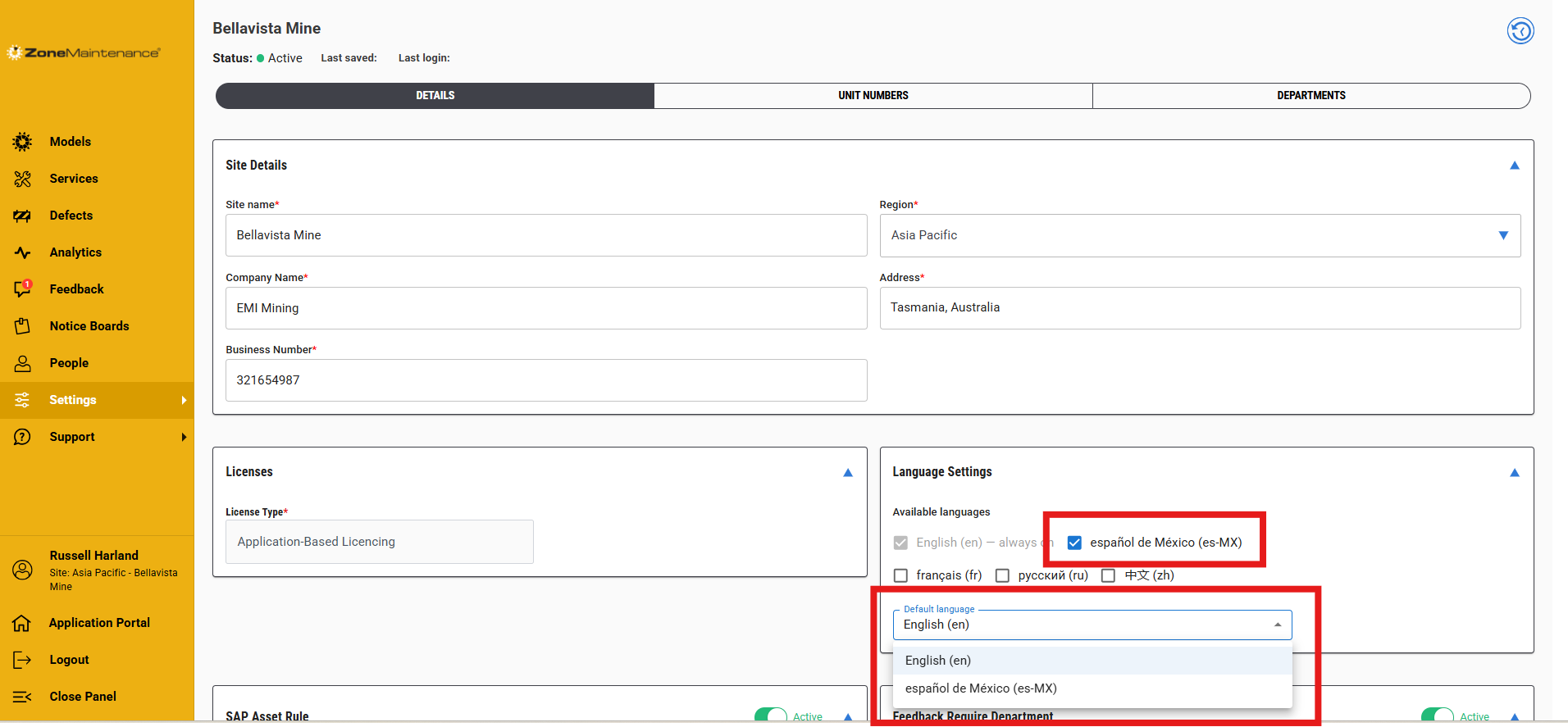Image resolution: width=1568 pixels, height=727 pixels.
Task: Collapse the Site Details section
Action: pyautogui.click(x=1515, y=166)
